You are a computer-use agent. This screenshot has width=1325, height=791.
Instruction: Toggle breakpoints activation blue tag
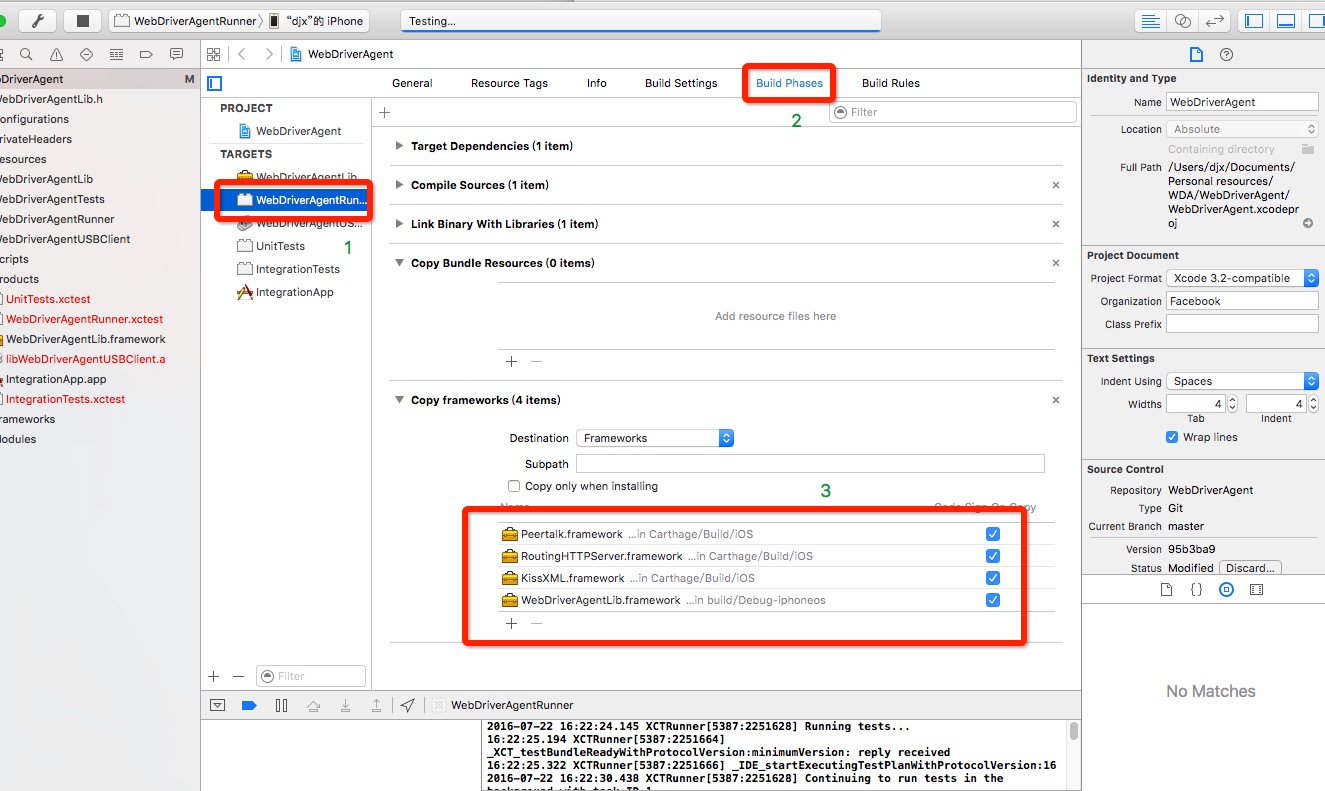click(249, 705)
